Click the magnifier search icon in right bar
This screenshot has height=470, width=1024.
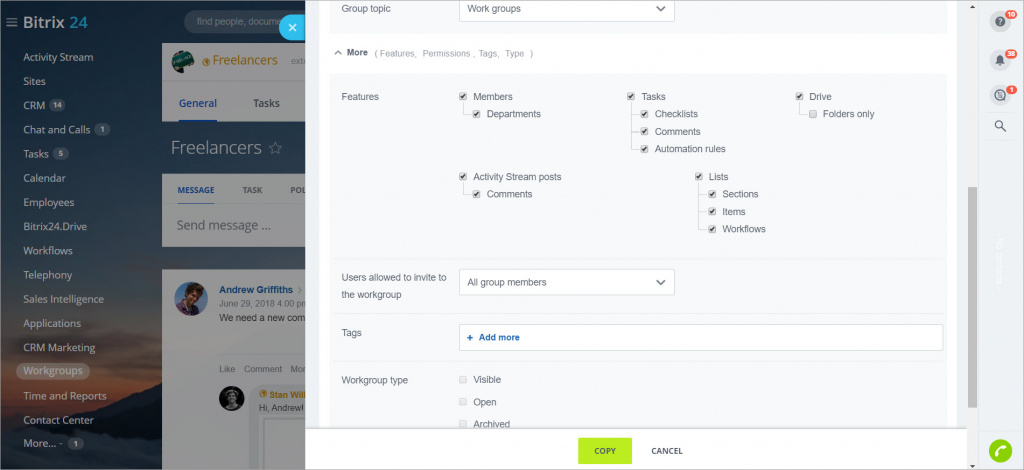1000,126
